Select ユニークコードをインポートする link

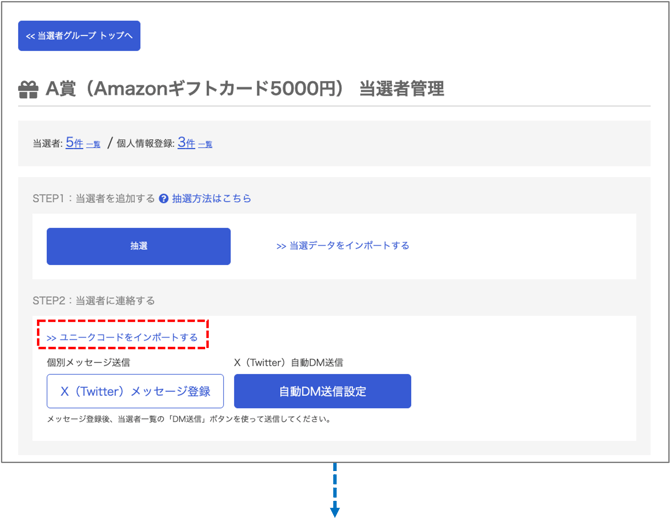point(122,338)
